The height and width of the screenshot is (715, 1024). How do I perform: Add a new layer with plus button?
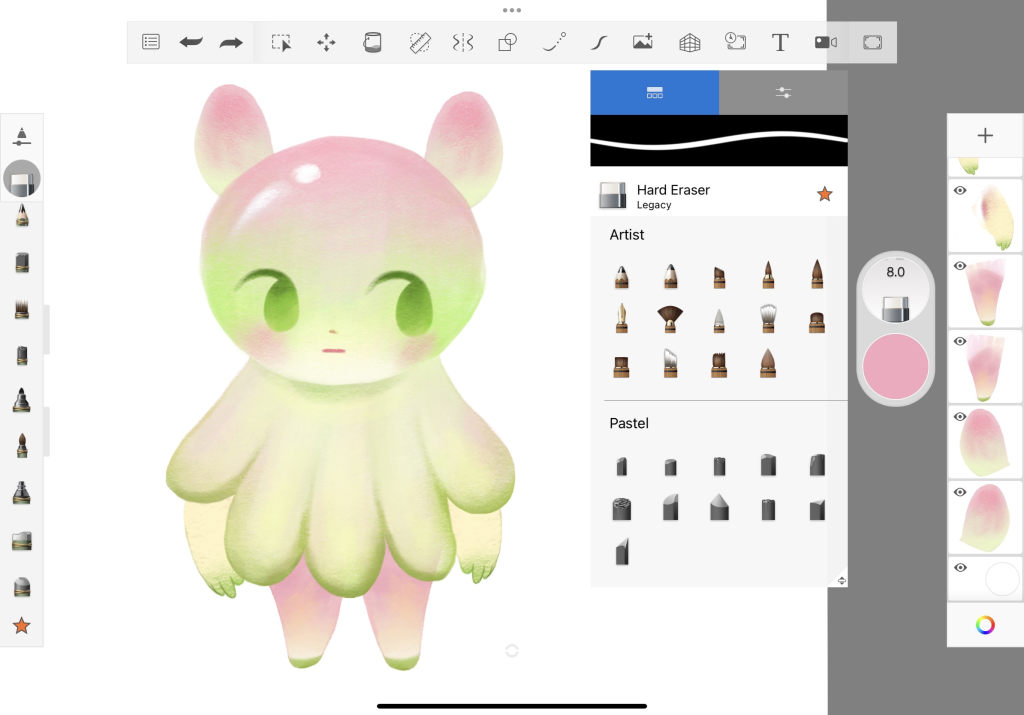[985, 135]
